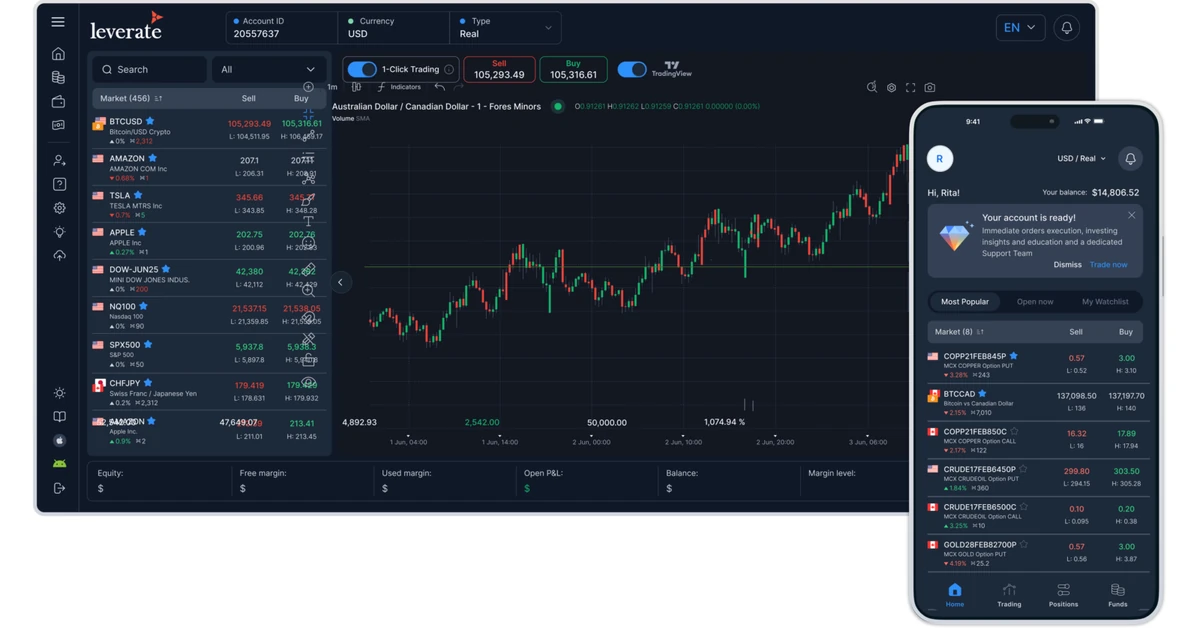
Task: Click the plus circle compare symbol icon
Action: [308, 87]
